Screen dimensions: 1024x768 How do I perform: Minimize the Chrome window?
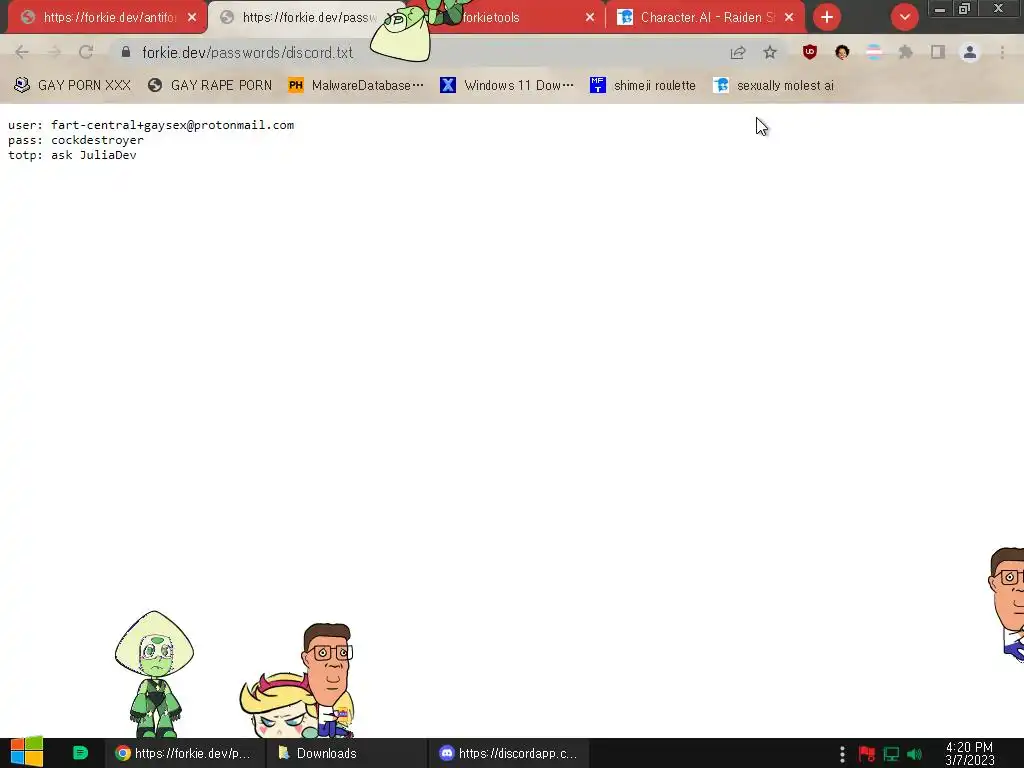click(x=940, y=10)
